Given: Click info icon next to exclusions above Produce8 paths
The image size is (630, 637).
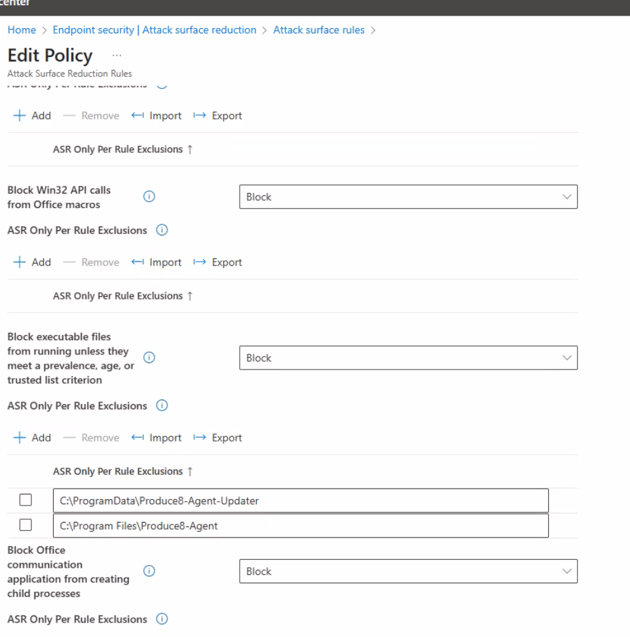Looking at the screenshot, I should click(x=162, y=406).
